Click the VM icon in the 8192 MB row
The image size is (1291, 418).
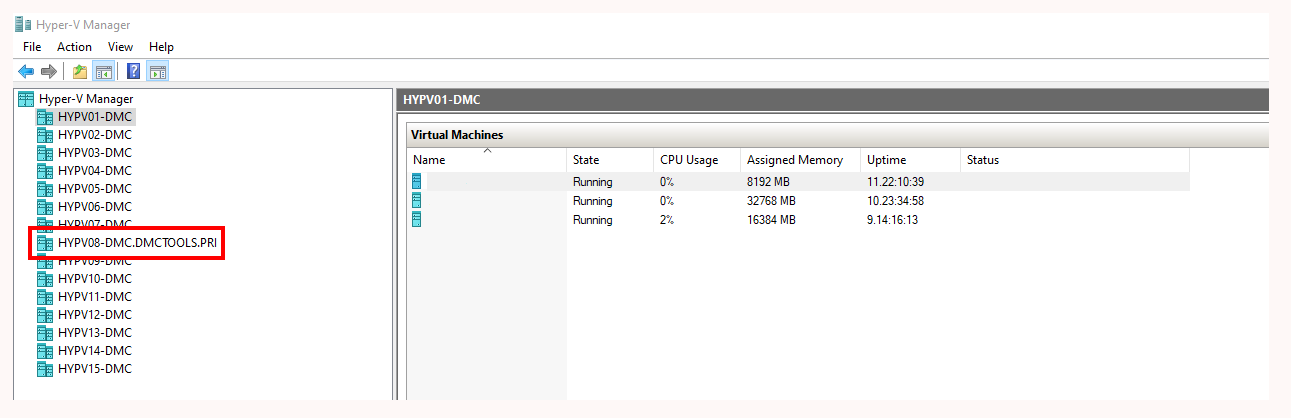[x=417, y=182]
